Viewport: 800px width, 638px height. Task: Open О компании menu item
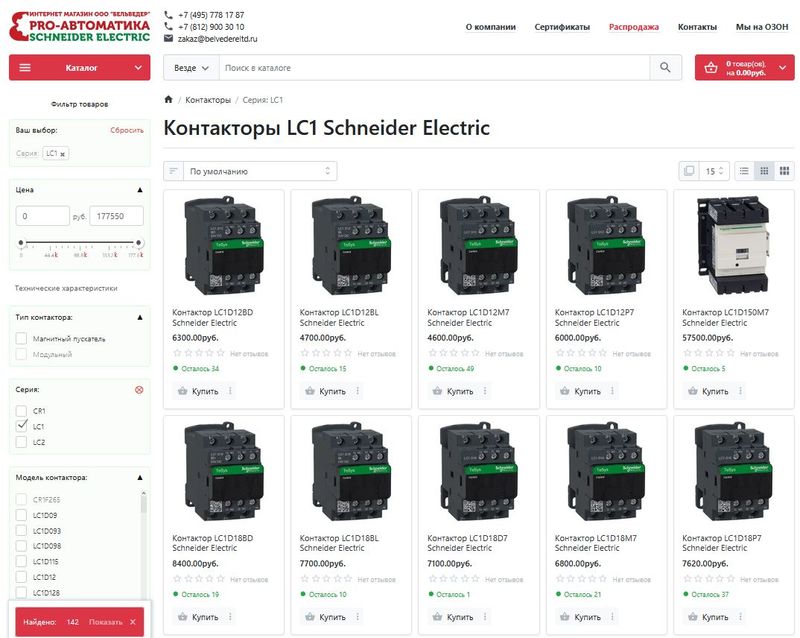coord(490,27)
